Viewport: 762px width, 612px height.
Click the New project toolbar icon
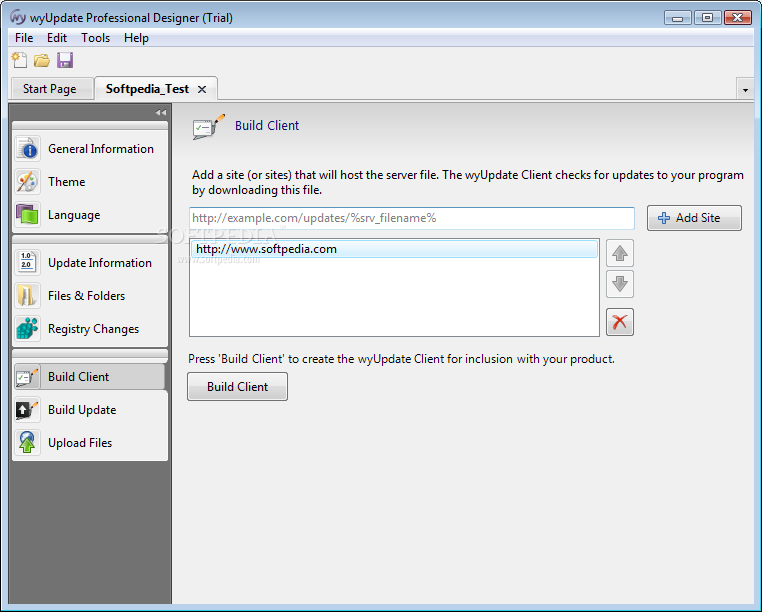19,60
